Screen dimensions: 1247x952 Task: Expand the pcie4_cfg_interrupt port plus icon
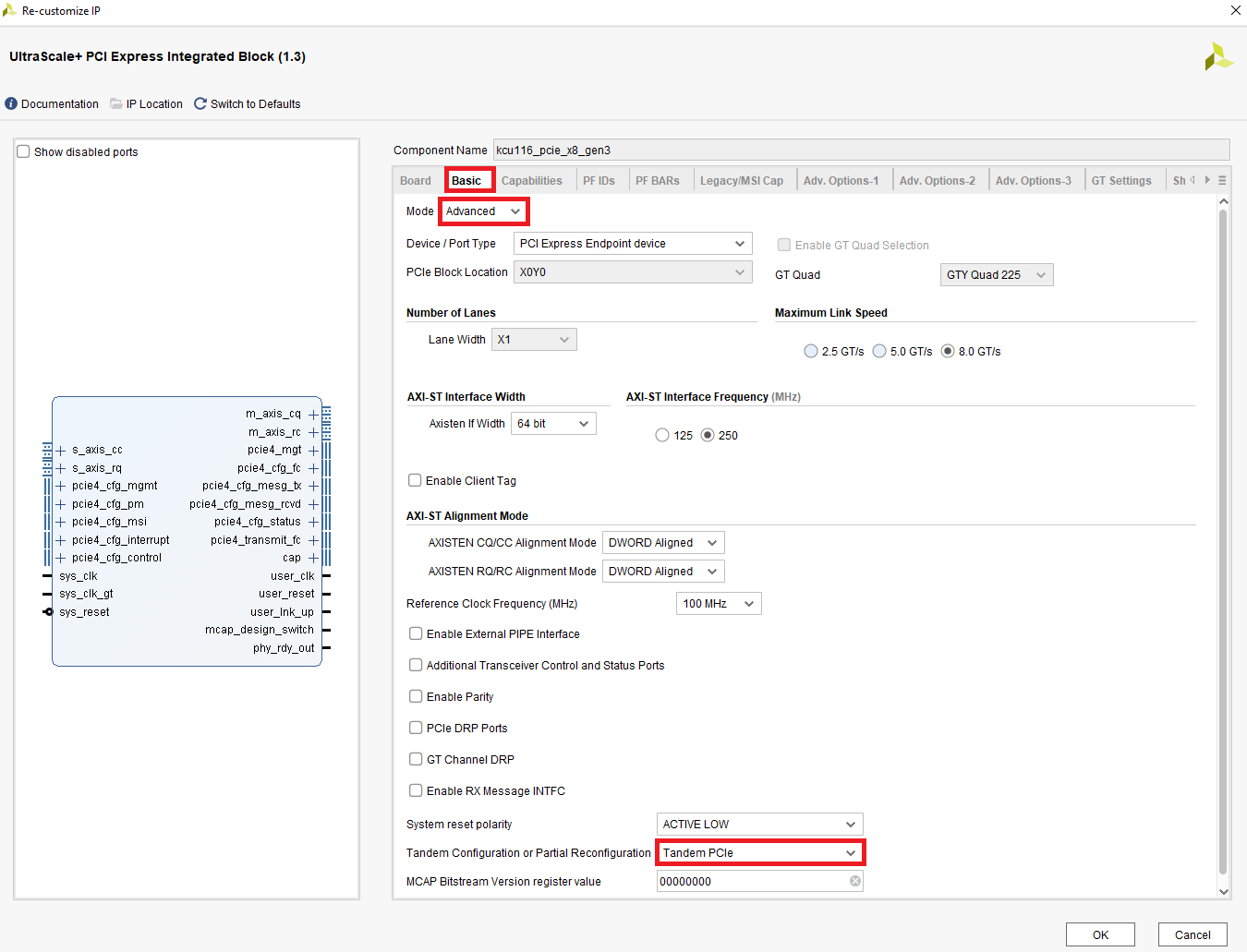pyautogui.click(x=61, y=540)
